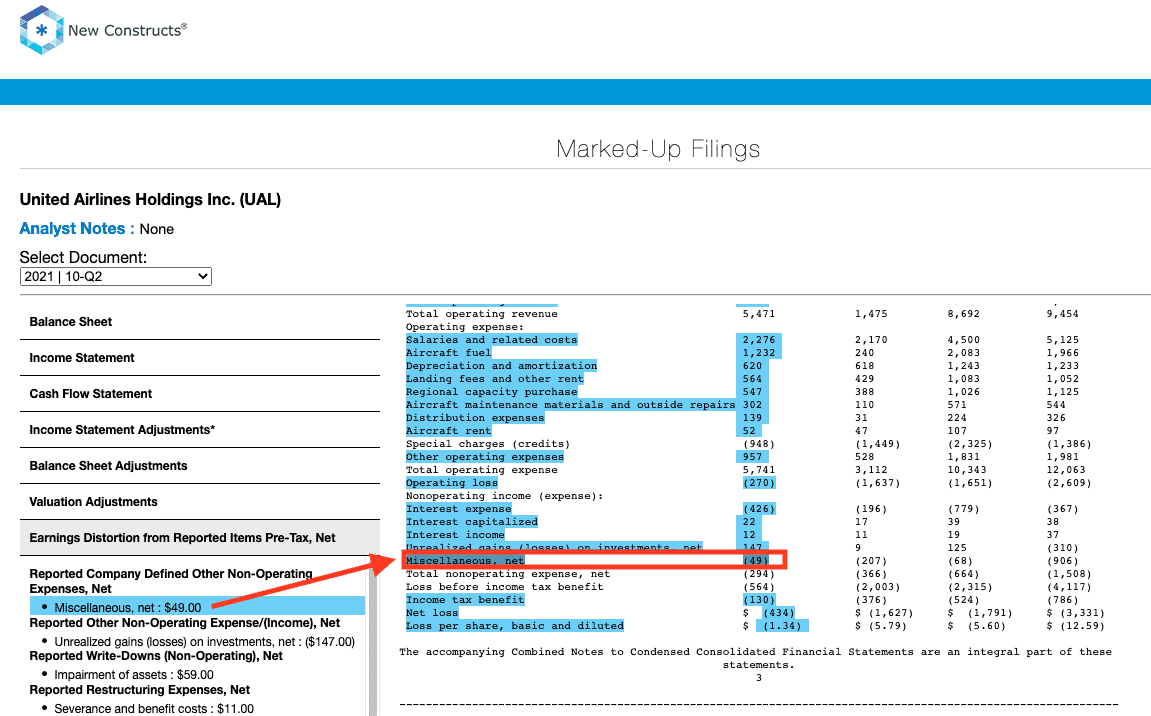This screenshot has width=1151, height=716.
Task: Click highlighted Interest income line
Action: click(x=455, y=535)
